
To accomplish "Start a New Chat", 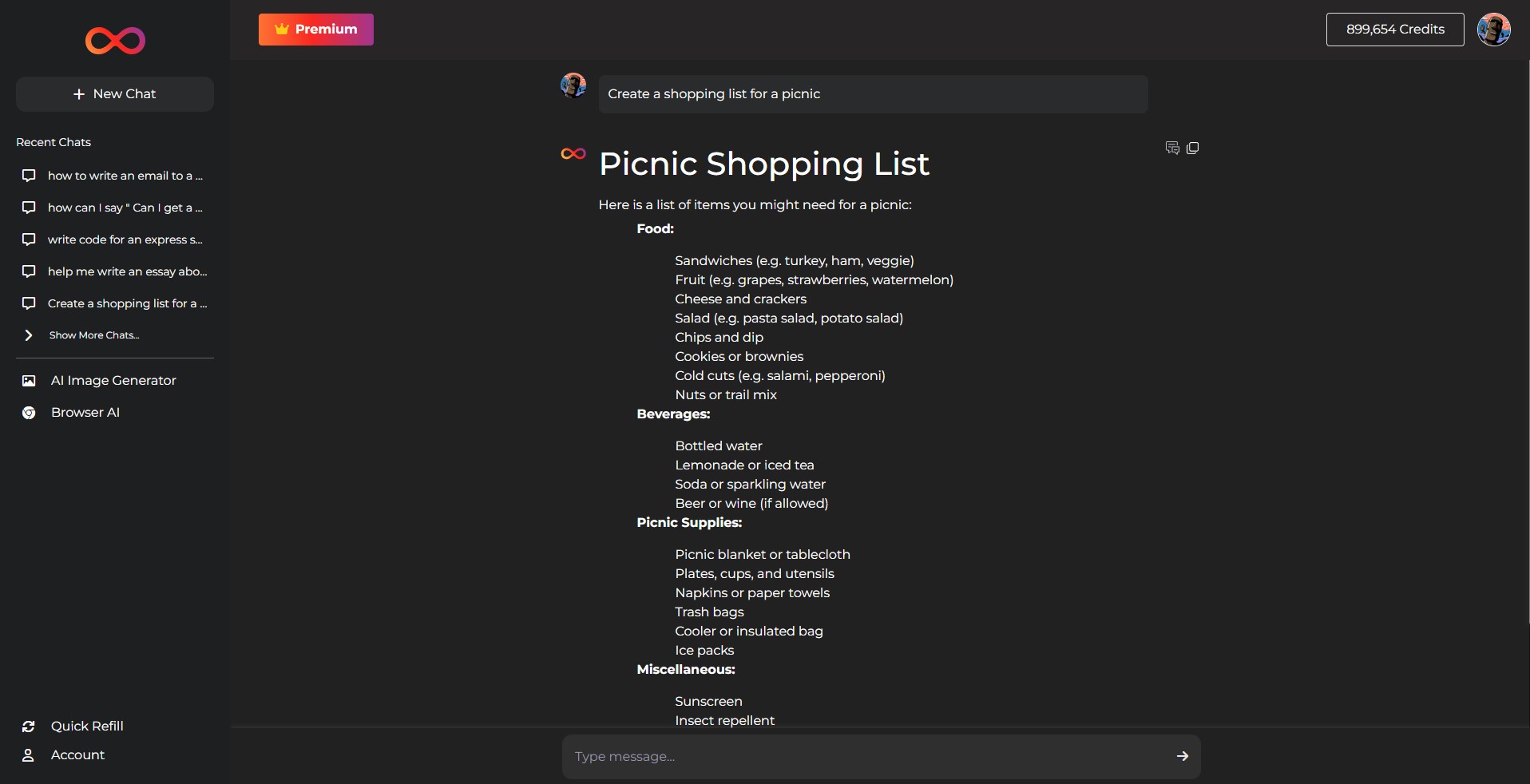I will 115,94.
